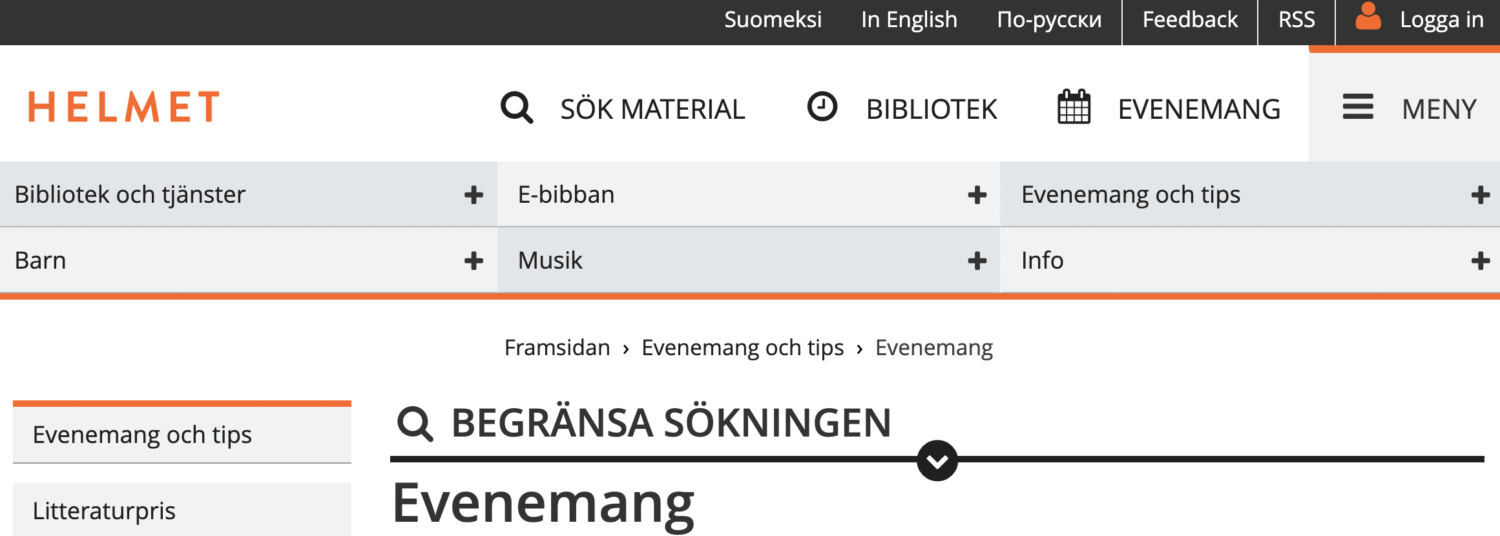1500x536 pixels.
Task: Expand the Barn section plus sign
Action: point(474,261)
